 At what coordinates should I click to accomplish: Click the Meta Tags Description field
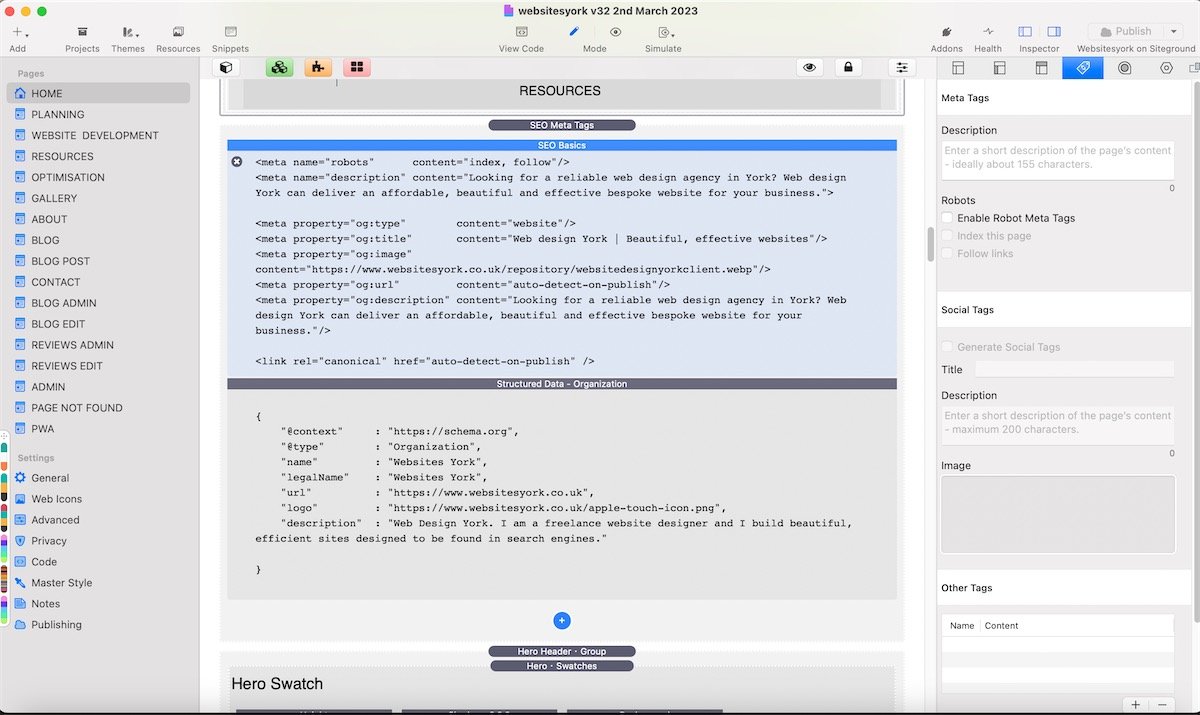[1058, 160]
